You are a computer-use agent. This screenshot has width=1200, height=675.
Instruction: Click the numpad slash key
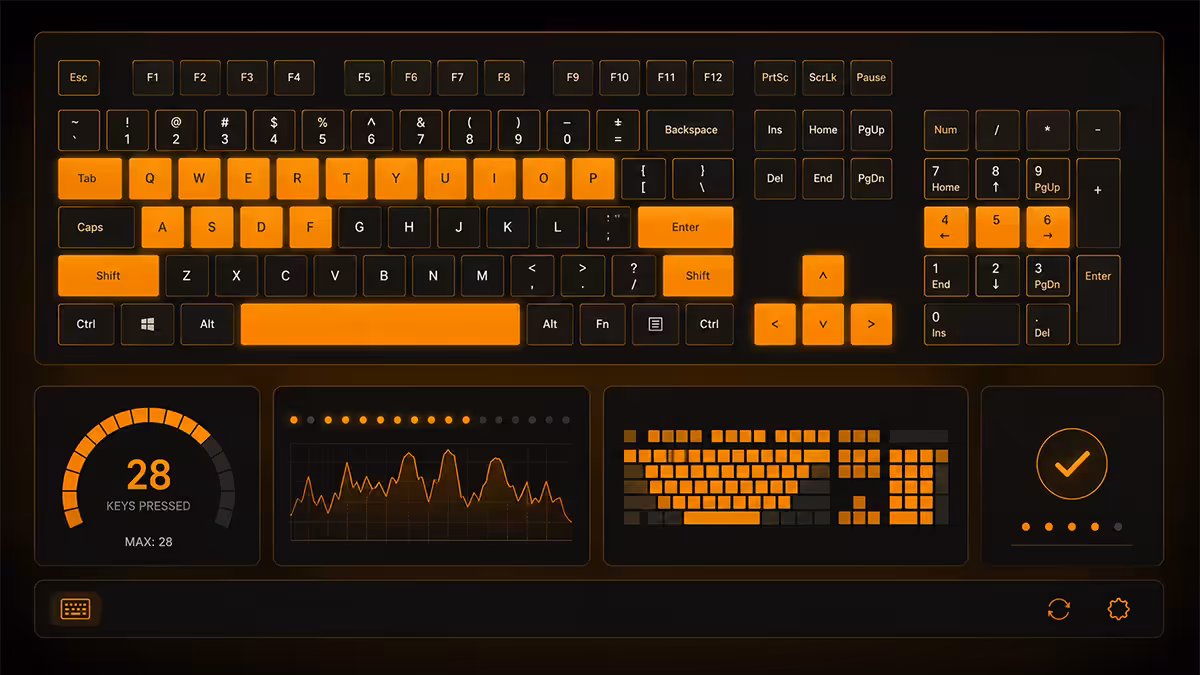[997, 130]
